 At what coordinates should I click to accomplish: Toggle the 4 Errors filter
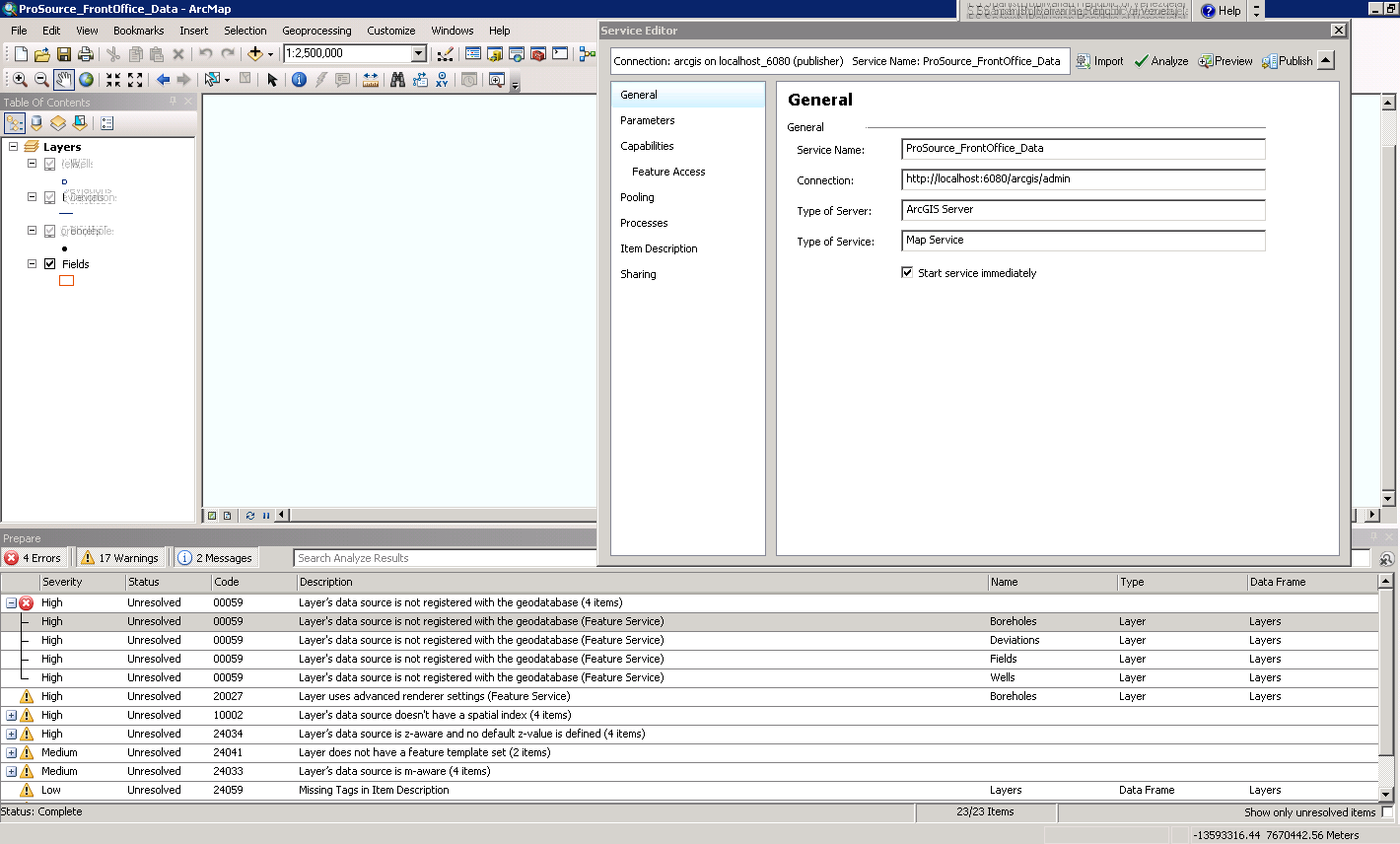pyautogui.click(x=34, y=558)
